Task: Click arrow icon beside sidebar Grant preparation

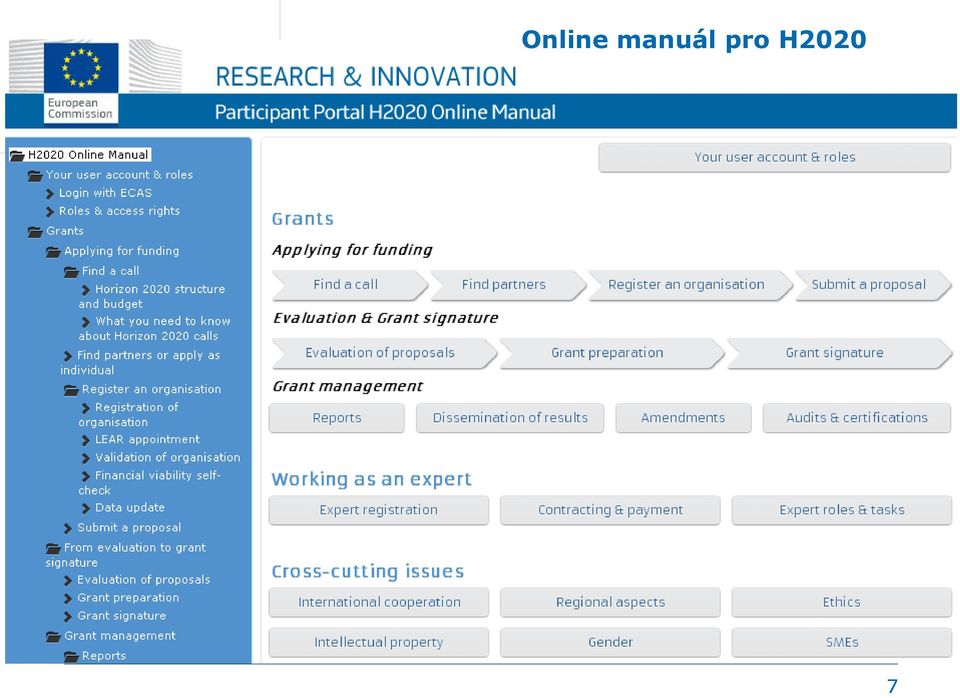Action: tap(68, 598)
